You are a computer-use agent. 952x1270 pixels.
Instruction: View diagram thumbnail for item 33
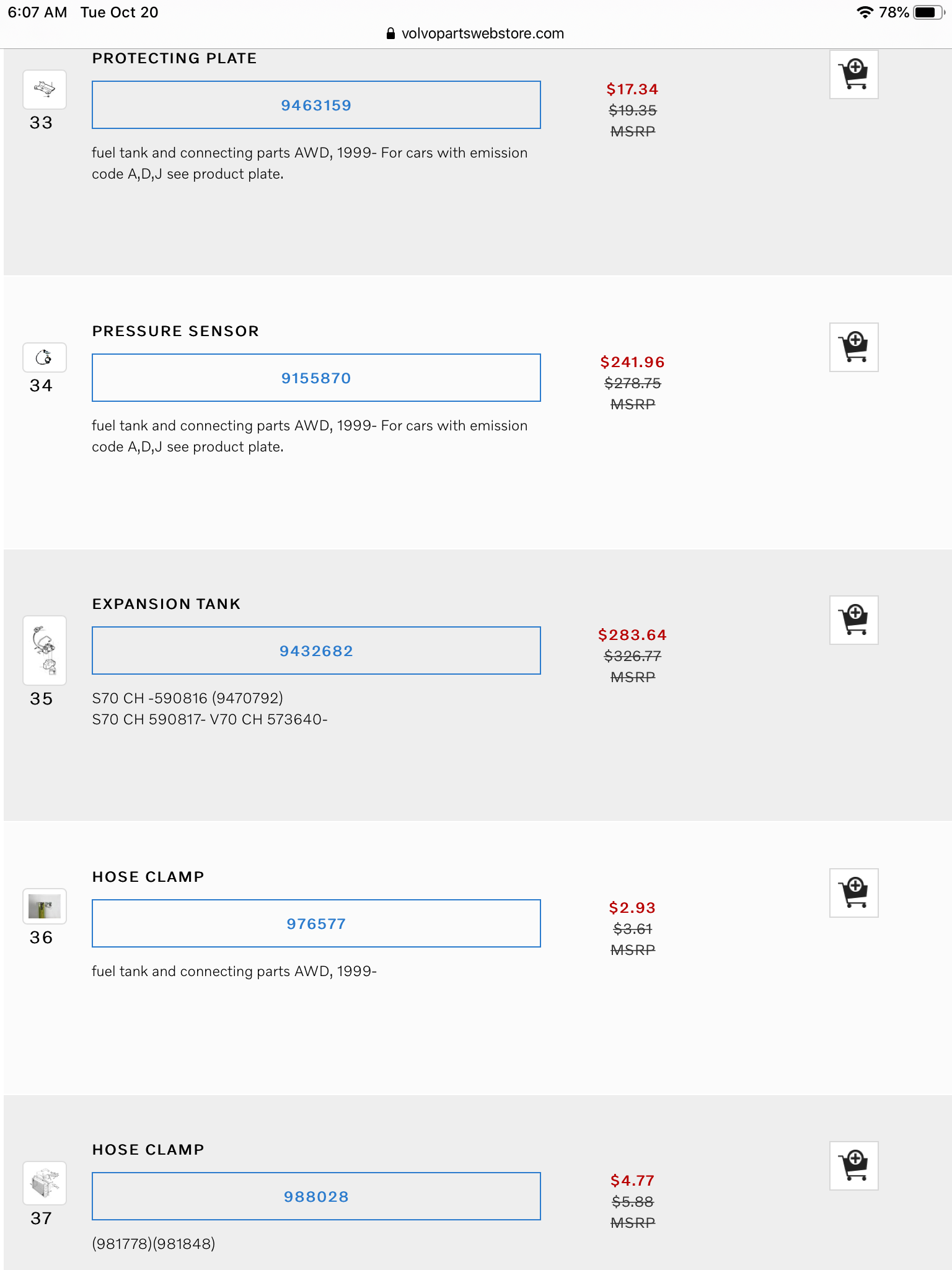pyautogui.click(x=45, y=89)
